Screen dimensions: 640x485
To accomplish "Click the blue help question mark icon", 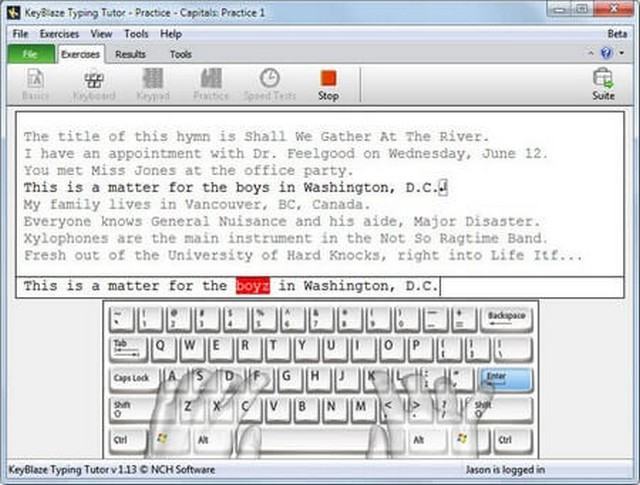I will click(x=607, y=53).
